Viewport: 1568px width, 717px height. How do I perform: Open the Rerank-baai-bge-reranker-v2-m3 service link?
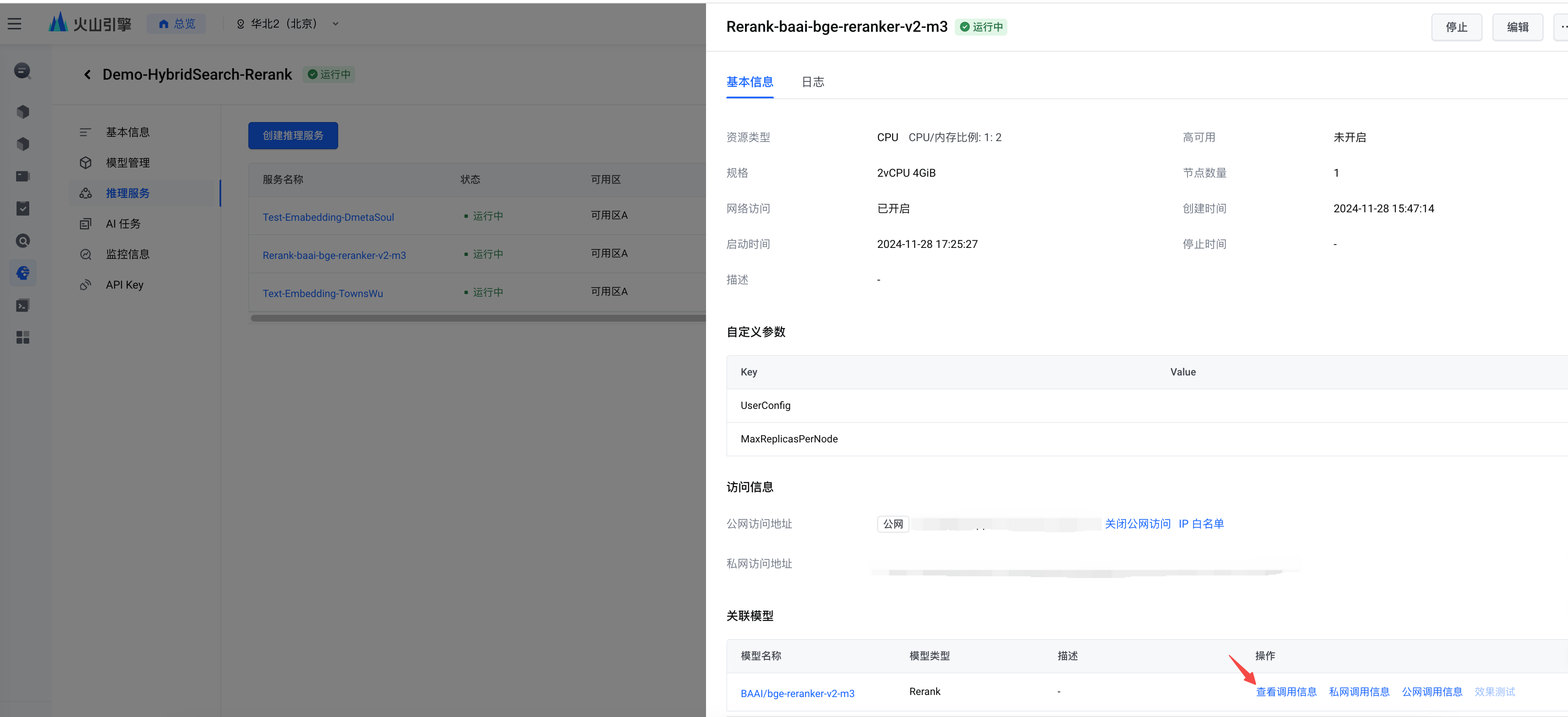coord(334,255)
